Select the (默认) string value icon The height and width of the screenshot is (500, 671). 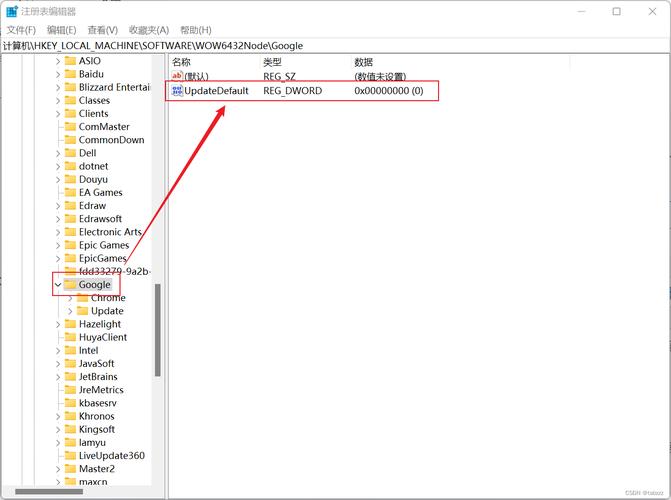click(176, 76)
